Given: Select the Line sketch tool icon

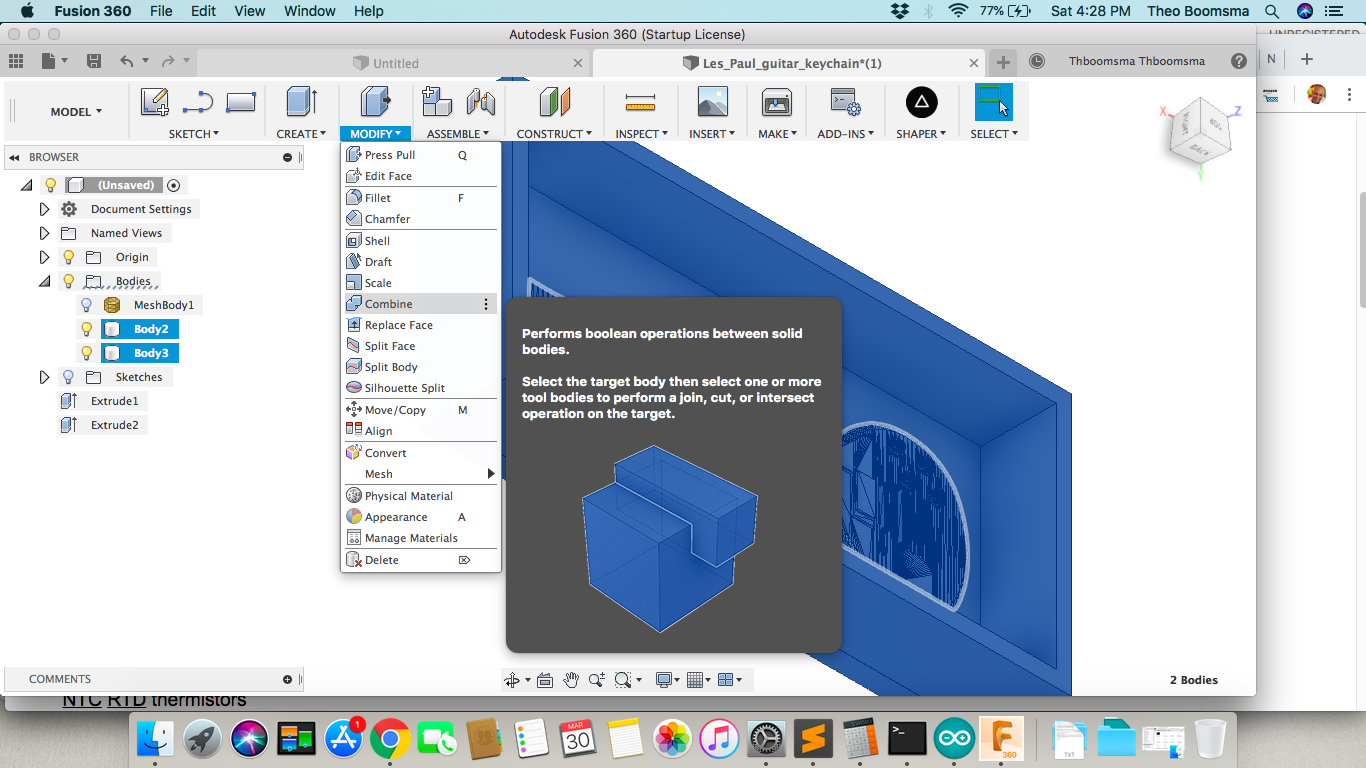Looking at the screenshot, I should (198, 101).
